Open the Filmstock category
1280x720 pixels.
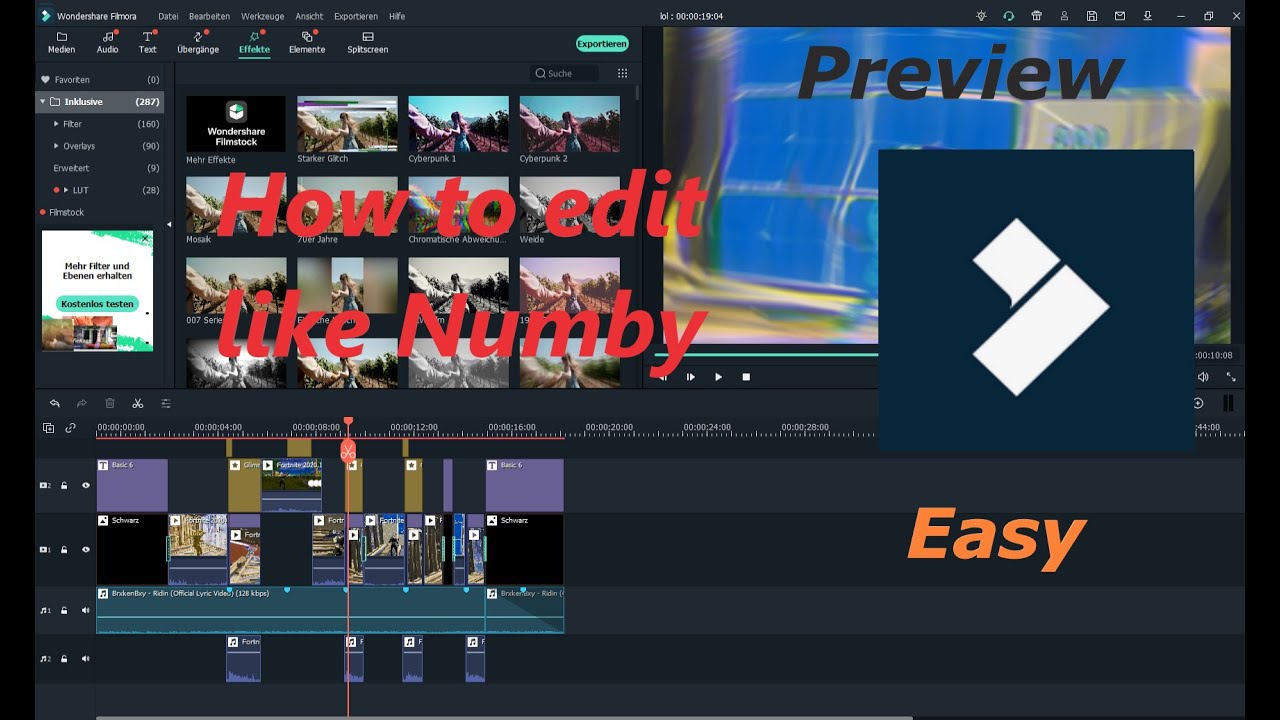click(67, 212)
